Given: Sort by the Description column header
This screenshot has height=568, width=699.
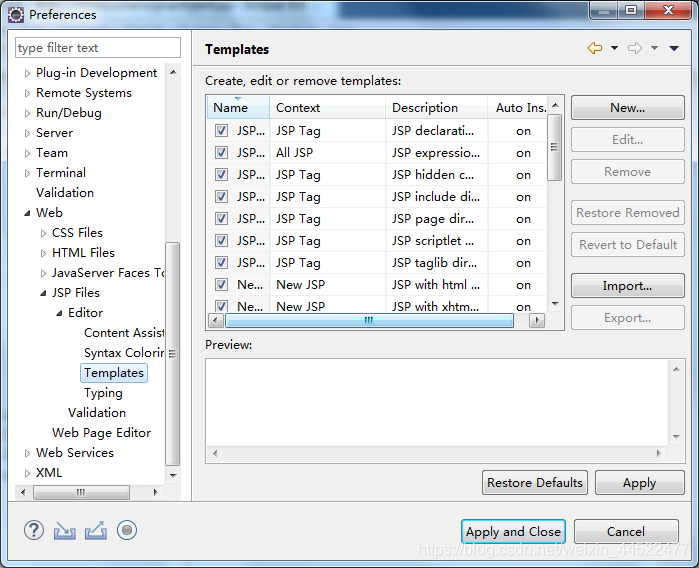Looking at the screenshot, I should point(436,107).
